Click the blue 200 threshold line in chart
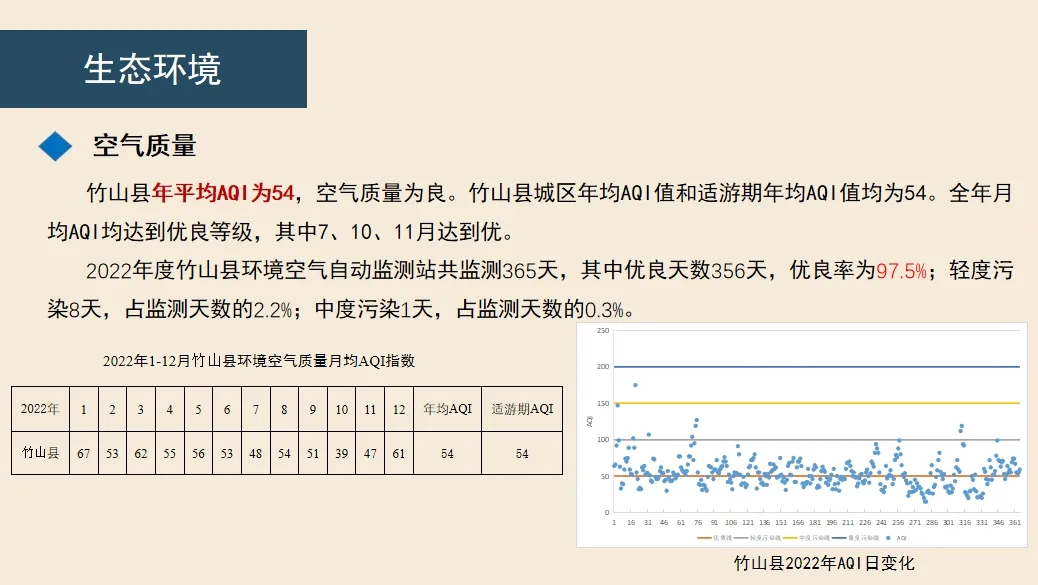The height and width of the screenshot is (585, 1038). click(x=817, y=366)
